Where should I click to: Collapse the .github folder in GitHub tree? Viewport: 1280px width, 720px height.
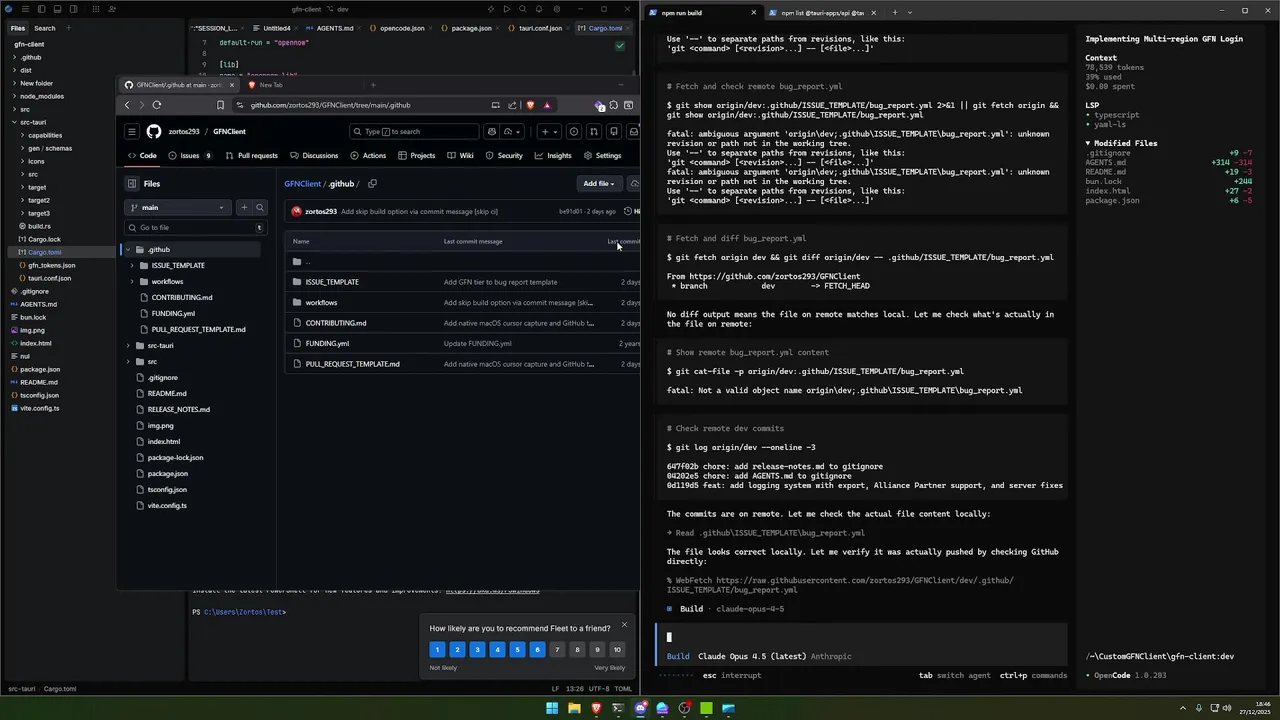[x=127, y=250]
